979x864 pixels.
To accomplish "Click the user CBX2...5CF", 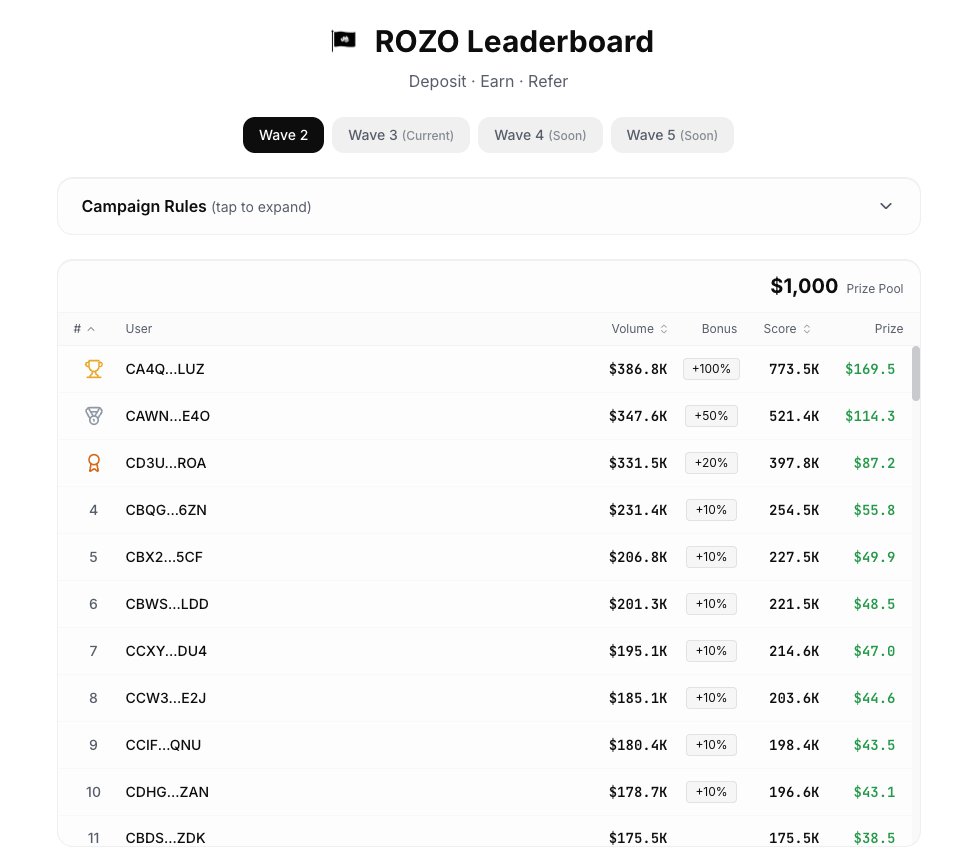I will pyautogui.click(x=164, y=557).
